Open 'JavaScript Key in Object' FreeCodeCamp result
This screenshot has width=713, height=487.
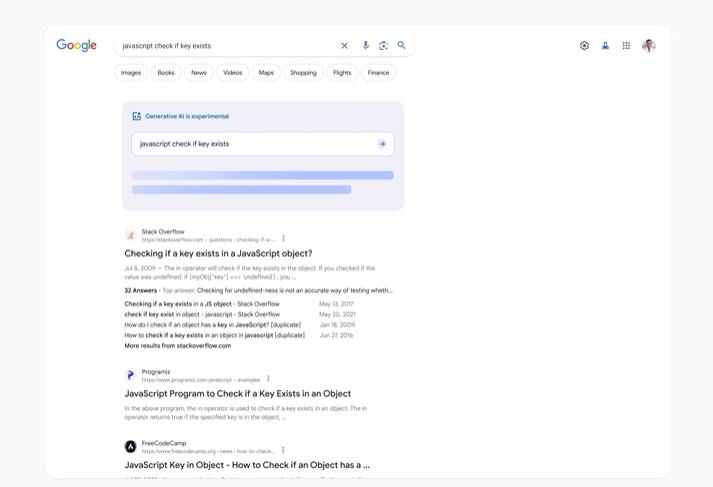click(247, 465)
